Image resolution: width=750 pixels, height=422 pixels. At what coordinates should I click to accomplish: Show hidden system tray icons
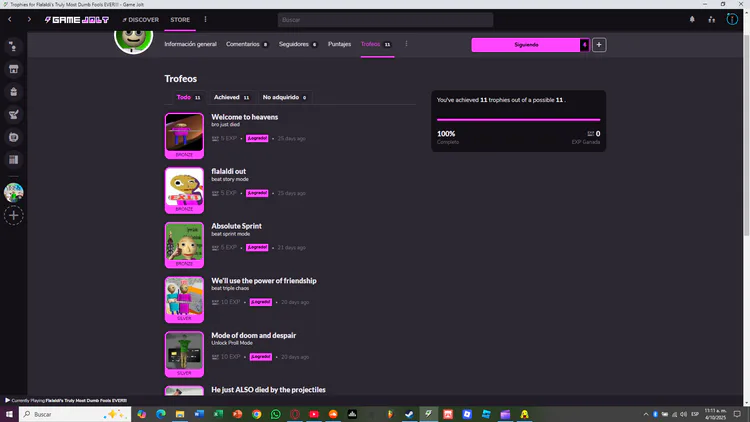coord(646,414)
